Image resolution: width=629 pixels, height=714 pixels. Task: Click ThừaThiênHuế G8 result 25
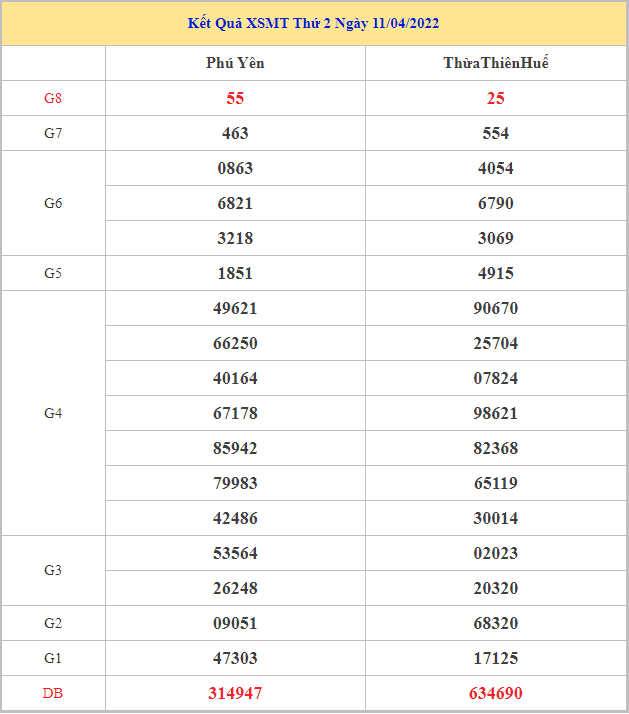(496, 98)
